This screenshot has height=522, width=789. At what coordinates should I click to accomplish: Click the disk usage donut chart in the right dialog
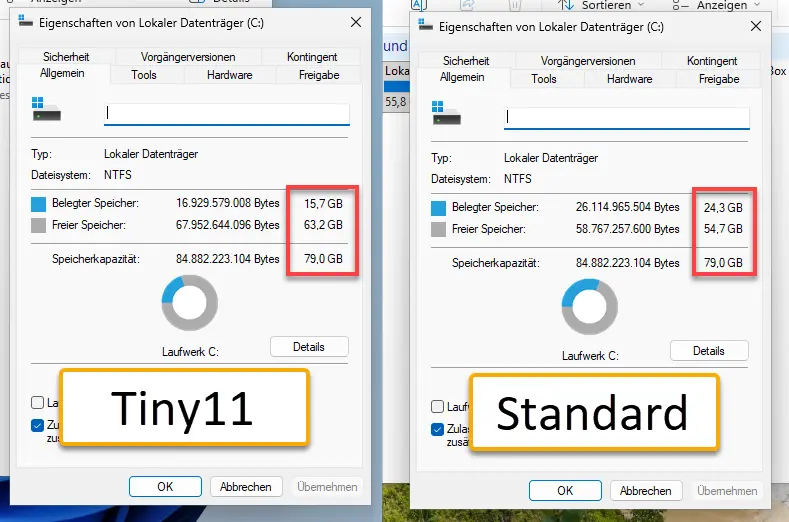(590, 305)
